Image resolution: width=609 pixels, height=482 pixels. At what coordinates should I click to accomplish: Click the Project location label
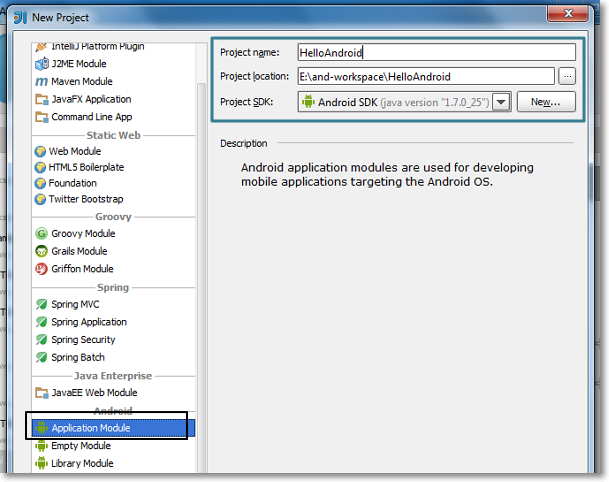pyautogui.click(x=254, y=76)
